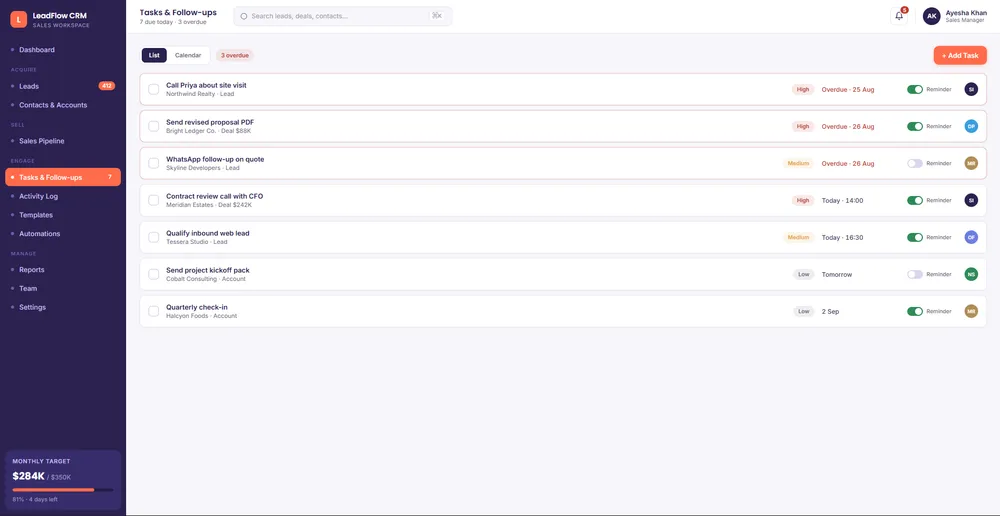The height and width of the screenshot is (516, 1000).
Task: Click the Low tag on Send project kickoff pack
Action: 804,274
